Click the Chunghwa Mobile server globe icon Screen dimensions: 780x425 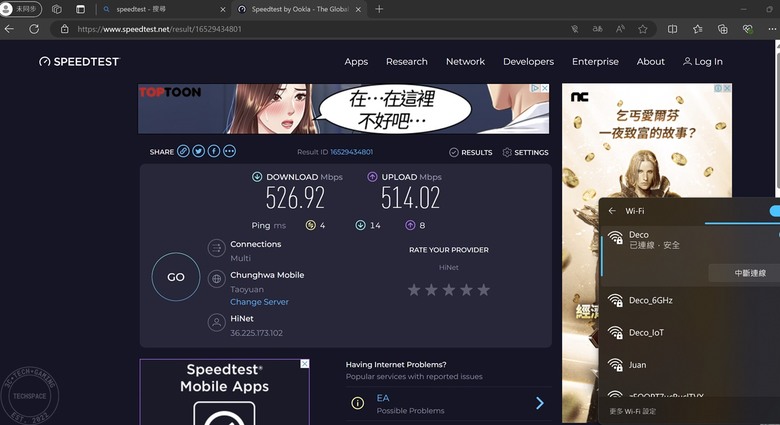[x=216, y=279]
